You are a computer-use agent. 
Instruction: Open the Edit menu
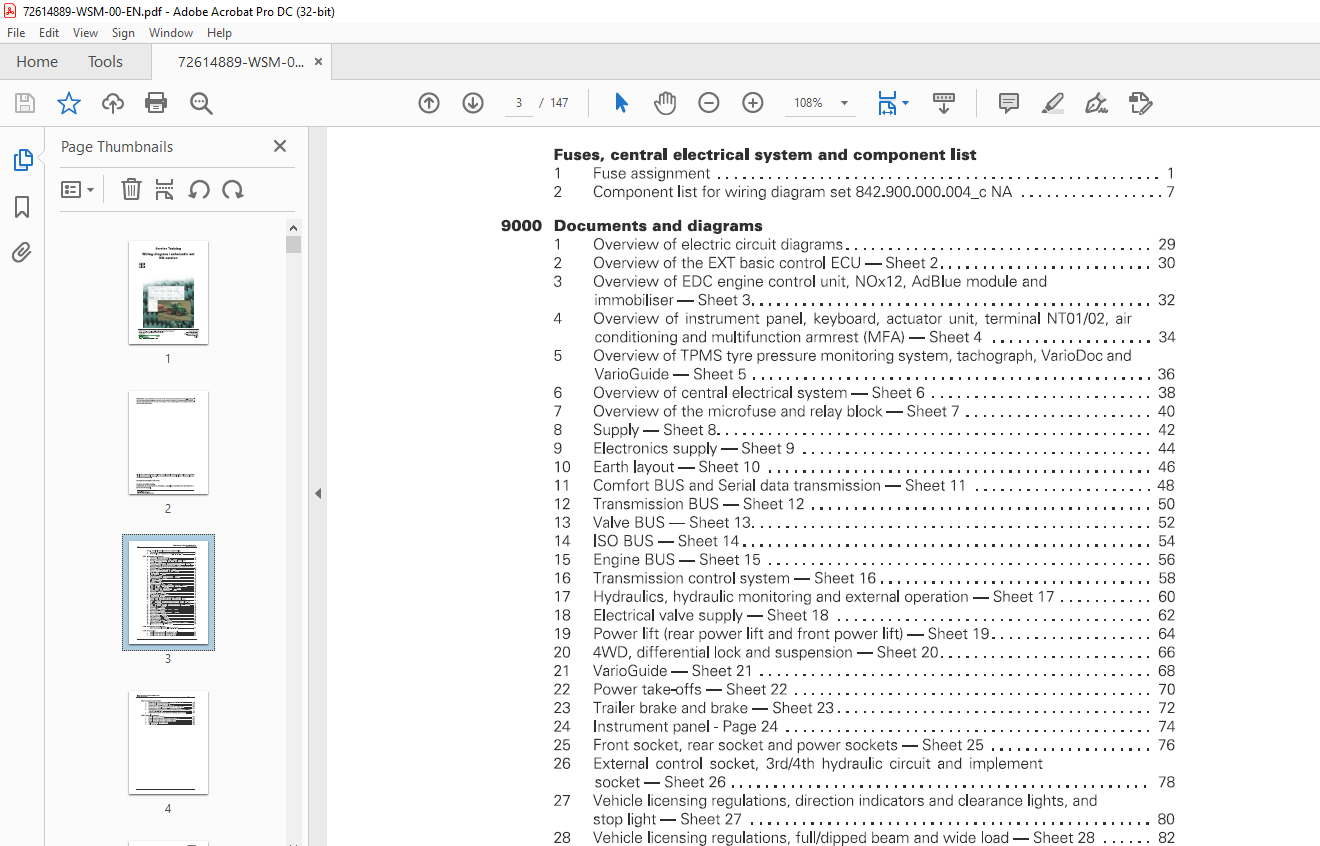(x=49, y=33)
